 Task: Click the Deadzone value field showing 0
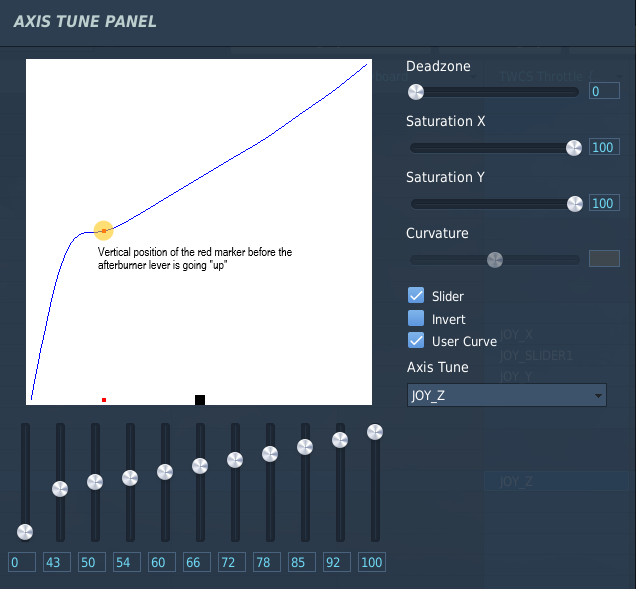click(x=604, y=91)
